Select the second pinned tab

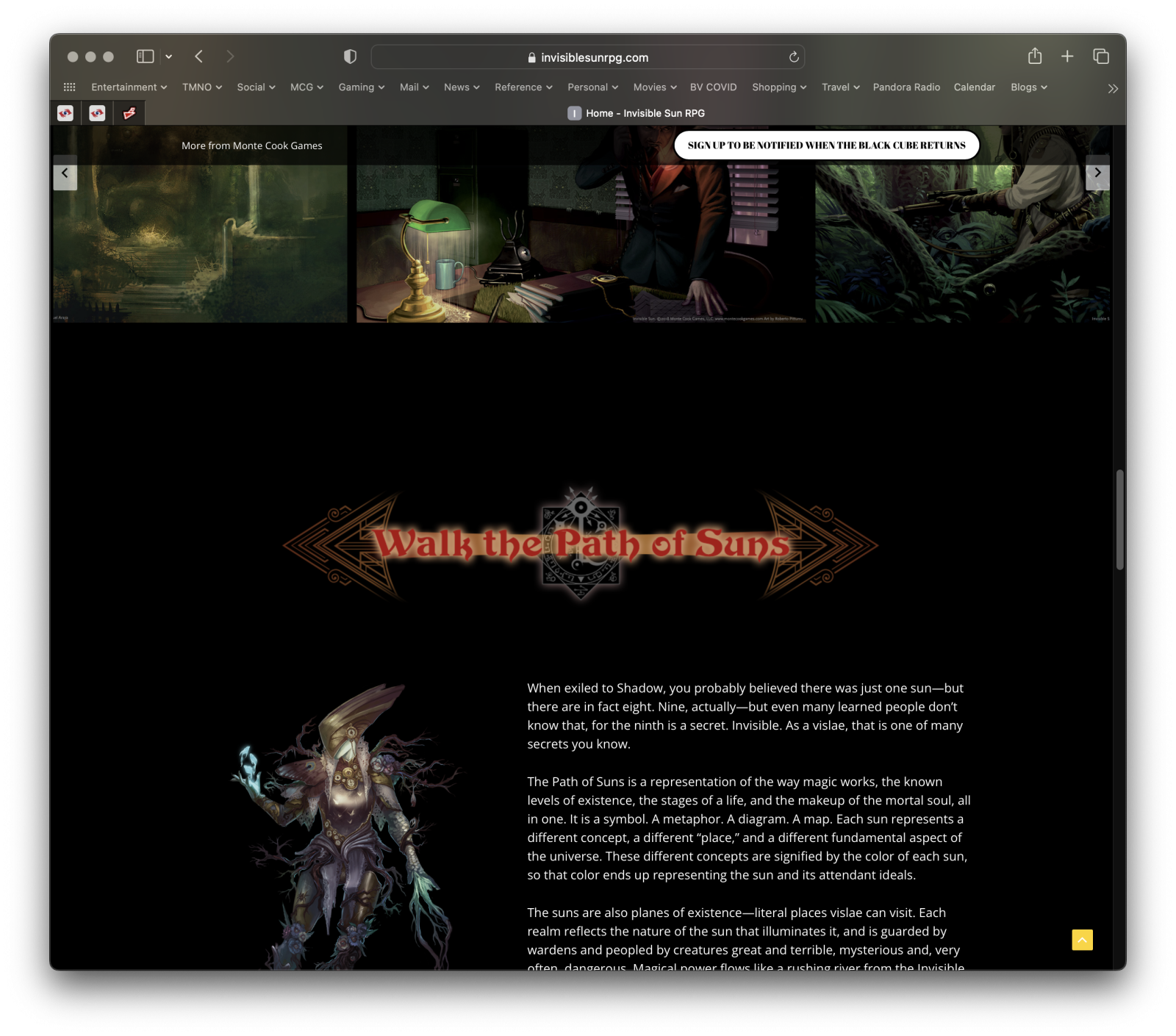[97, 113]
